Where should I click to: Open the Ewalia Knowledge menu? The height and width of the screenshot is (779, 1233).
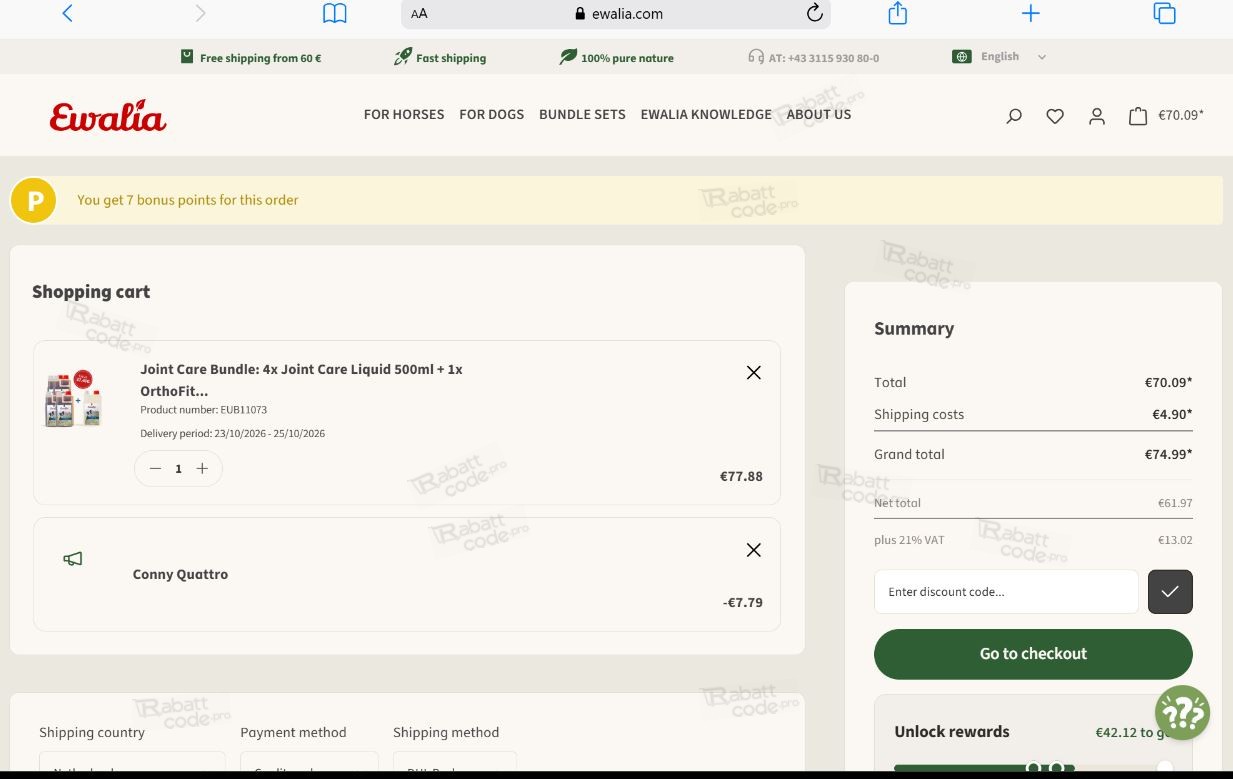[x=706, y=114]
